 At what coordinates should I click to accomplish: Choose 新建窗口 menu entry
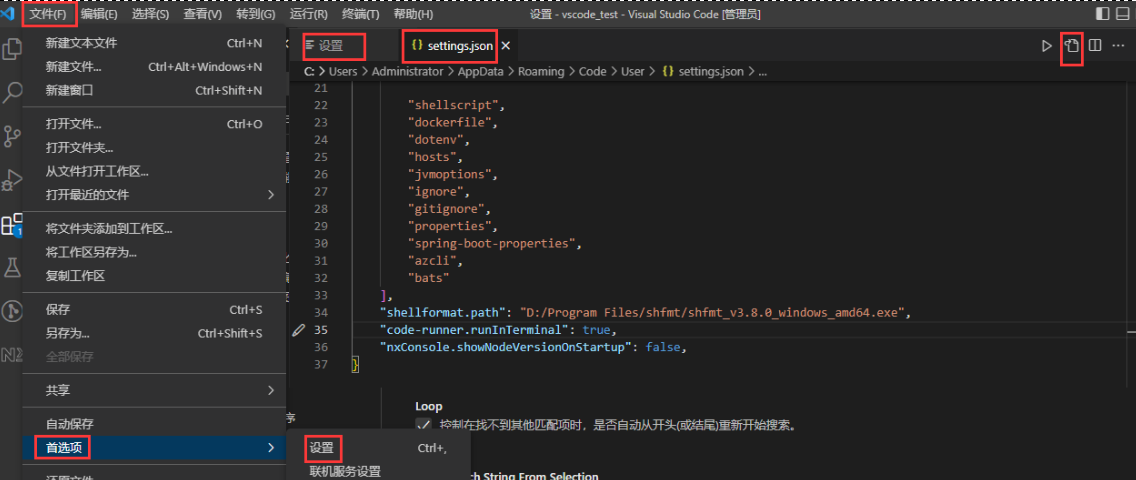(154, 90)
